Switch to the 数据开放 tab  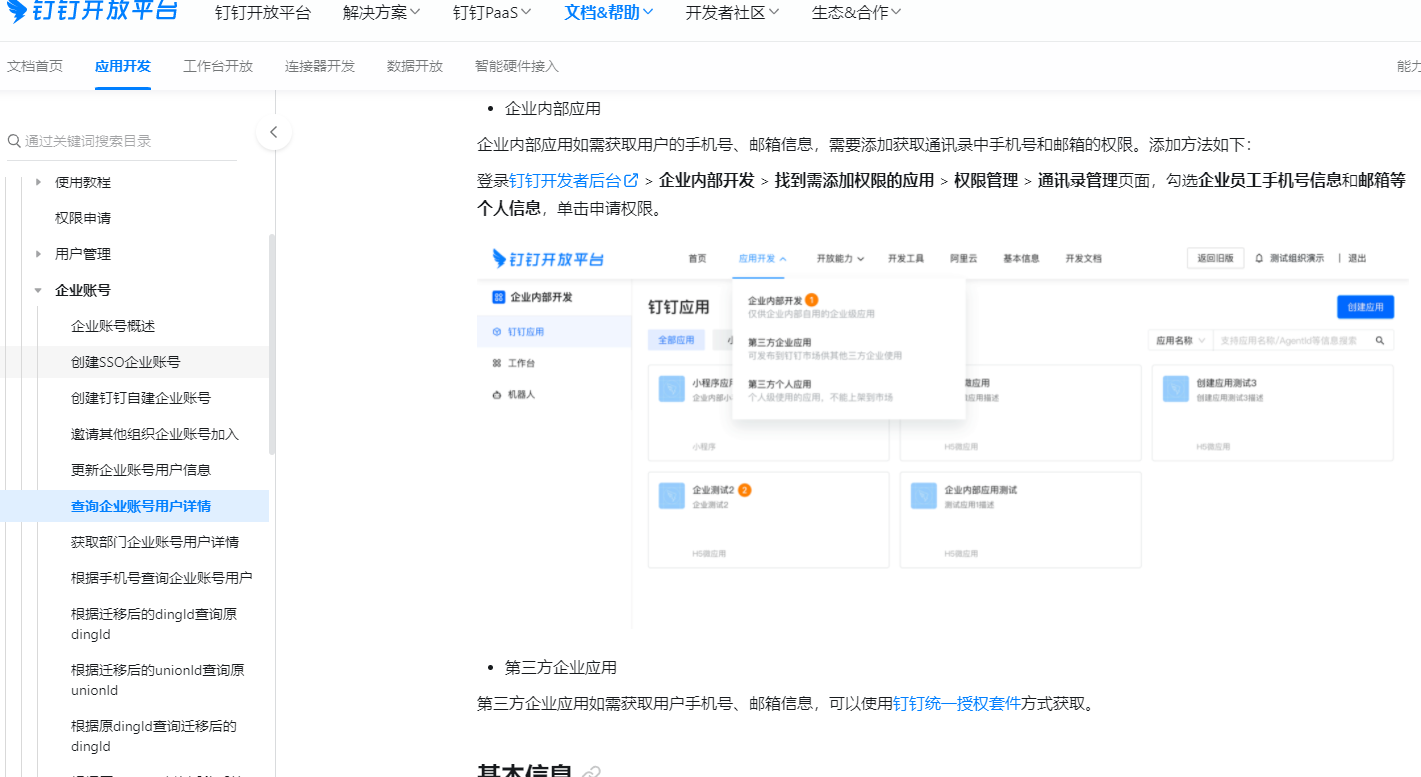point(415,66)
